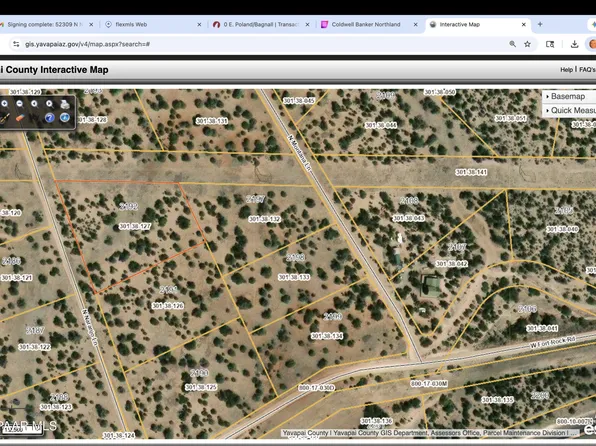
Task: Close the 0 E. Poland/Bagnall tab
Action: coord(307,24)
